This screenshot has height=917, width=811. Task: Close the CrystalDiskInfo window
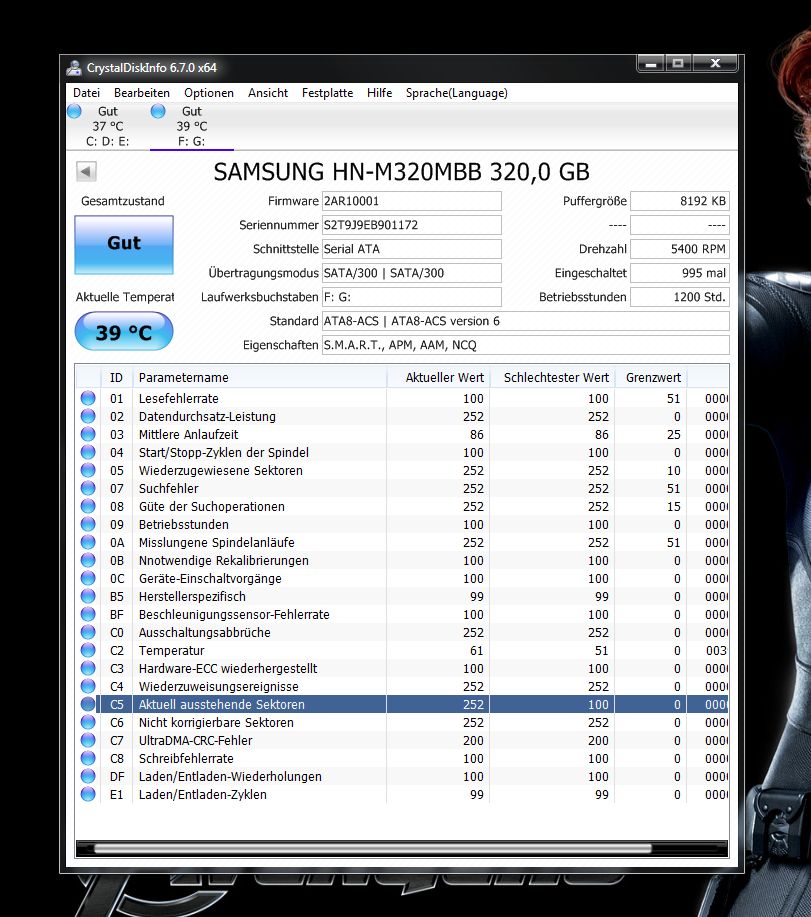click(715, 63)
